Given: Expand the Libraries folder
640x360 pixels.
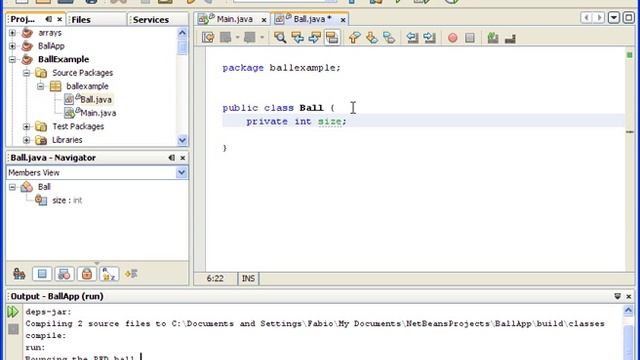Looking at the screenshot, I should (x=27, y=140).
